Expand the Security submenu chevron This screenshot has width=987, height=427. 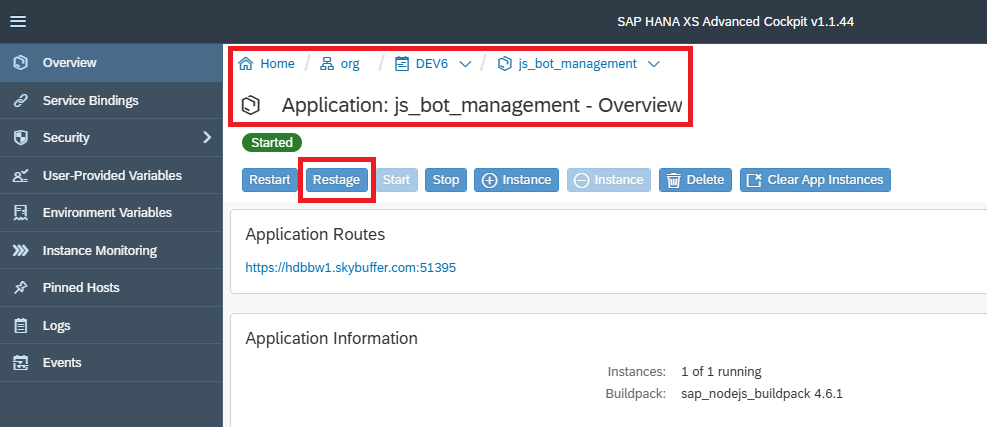[x=207, y=137]
